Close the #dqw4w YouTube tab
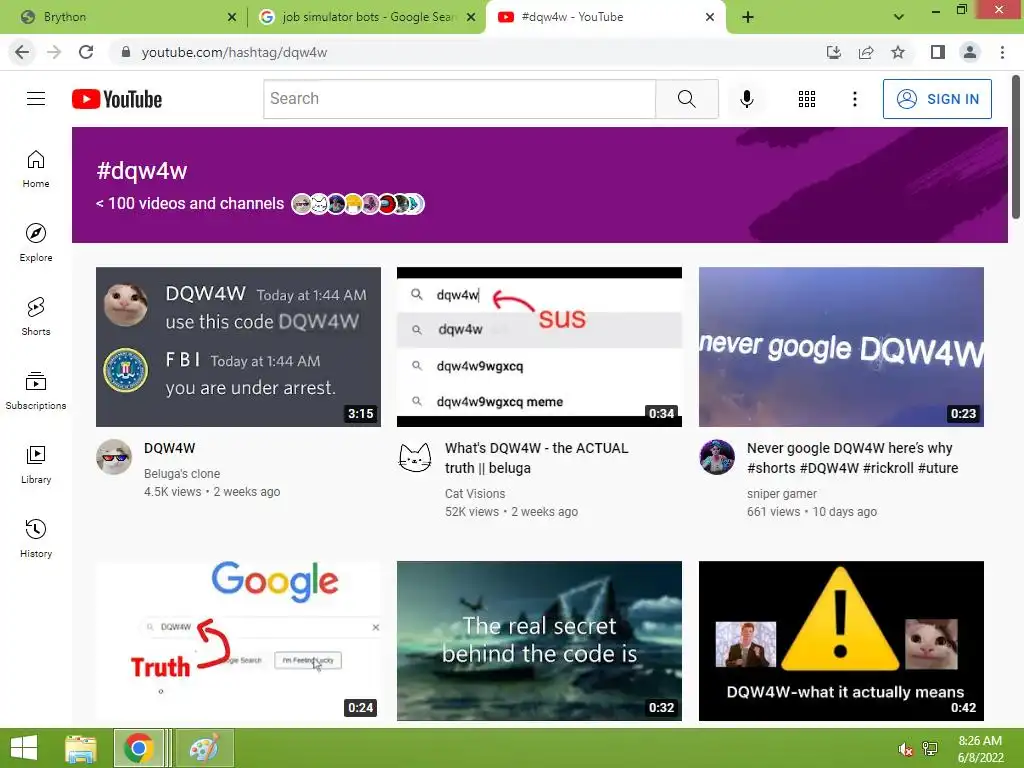This screenshot has width=1024, height=768. click(x=710, y=17)
